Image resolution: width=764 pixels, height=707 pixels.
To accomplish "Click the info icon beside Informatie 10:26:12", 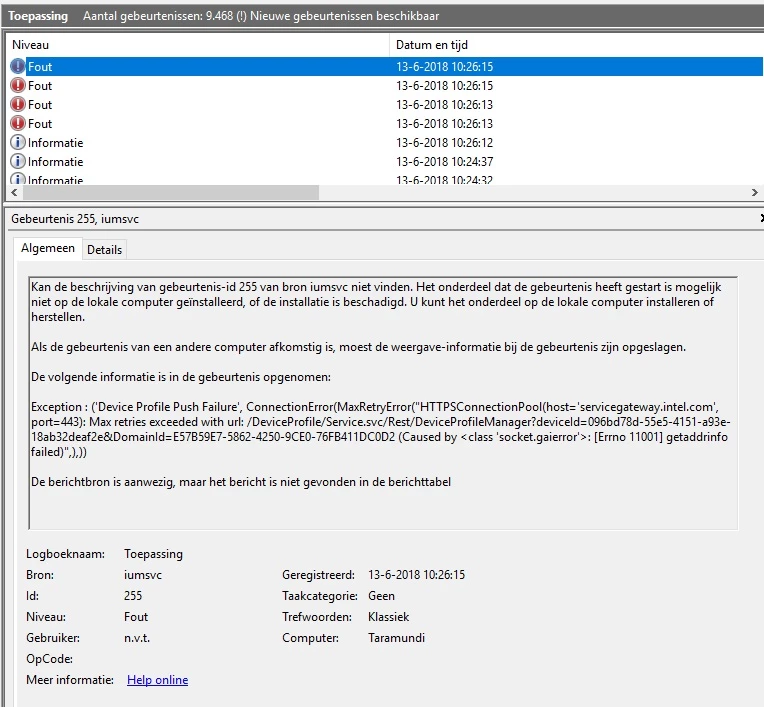I will [18, 142].
